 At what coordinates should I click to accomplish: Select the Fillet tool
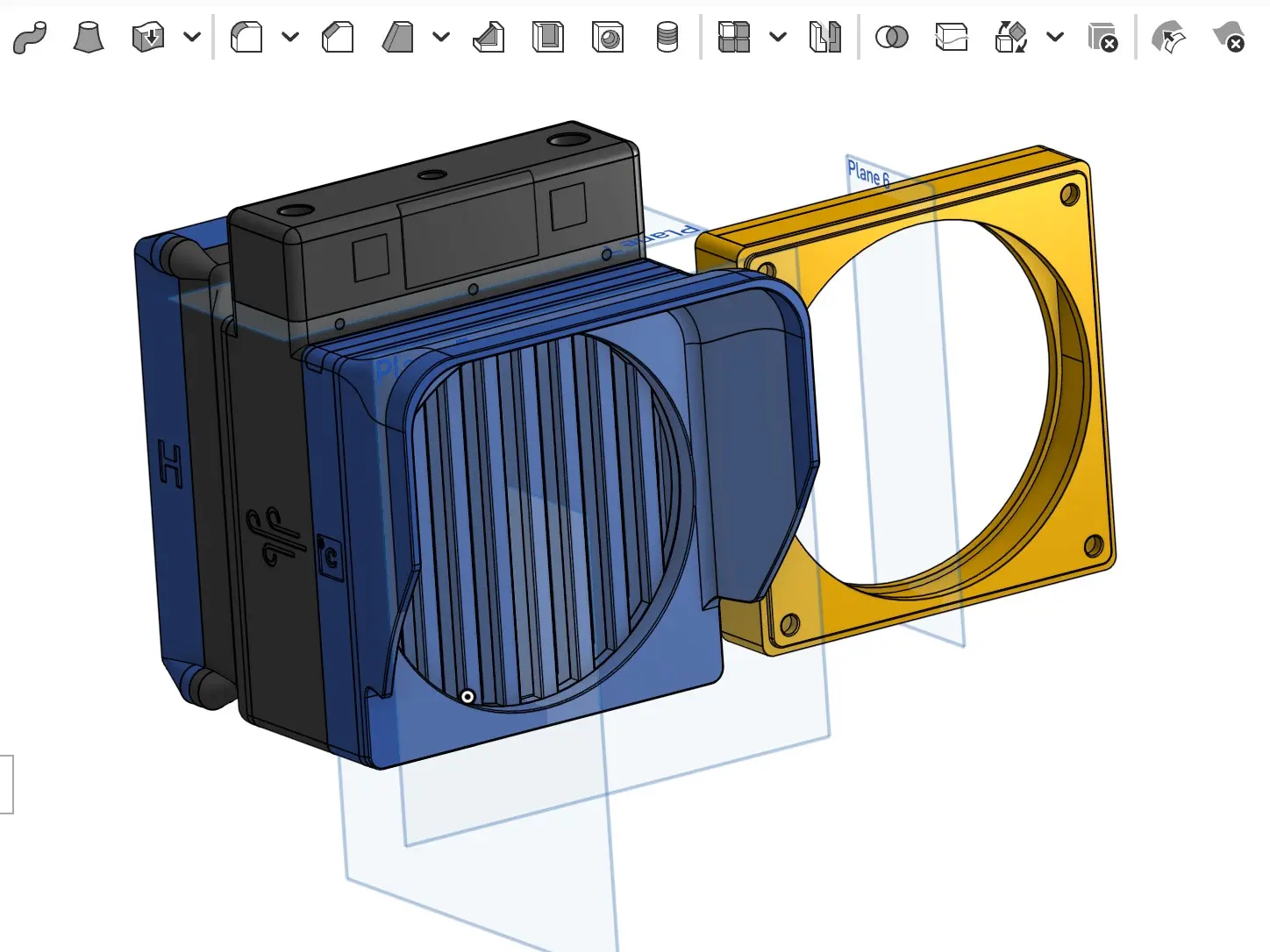(x=246, y=37)
